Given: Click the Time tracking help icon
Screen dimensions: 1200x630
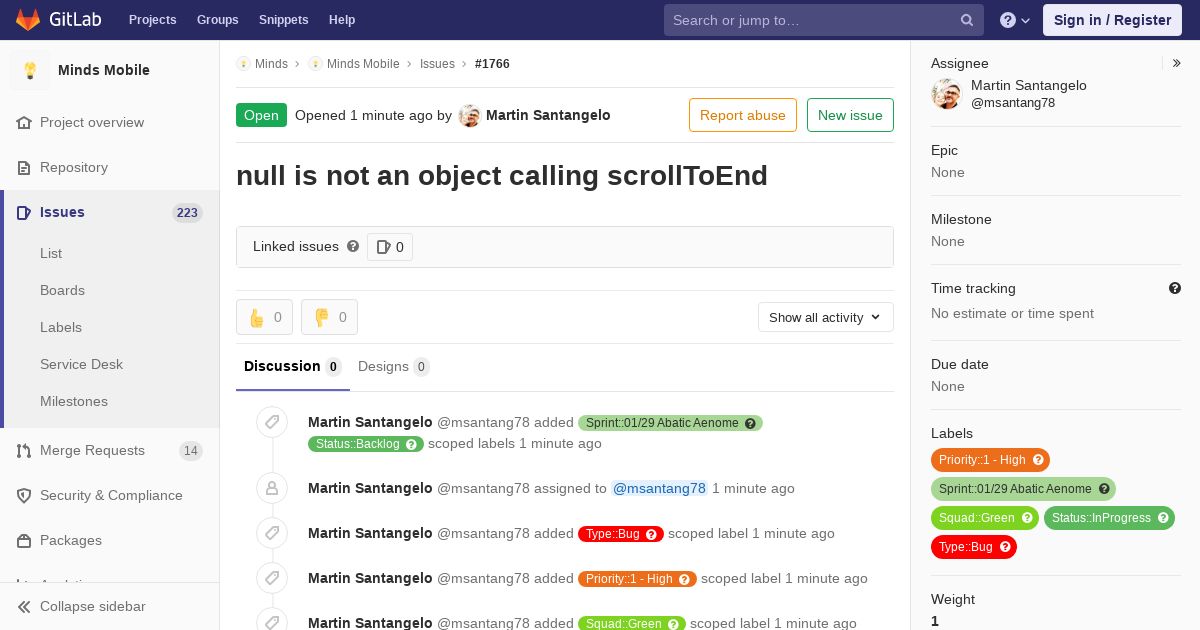Looking at the screenshot, I should (1175, 288).
